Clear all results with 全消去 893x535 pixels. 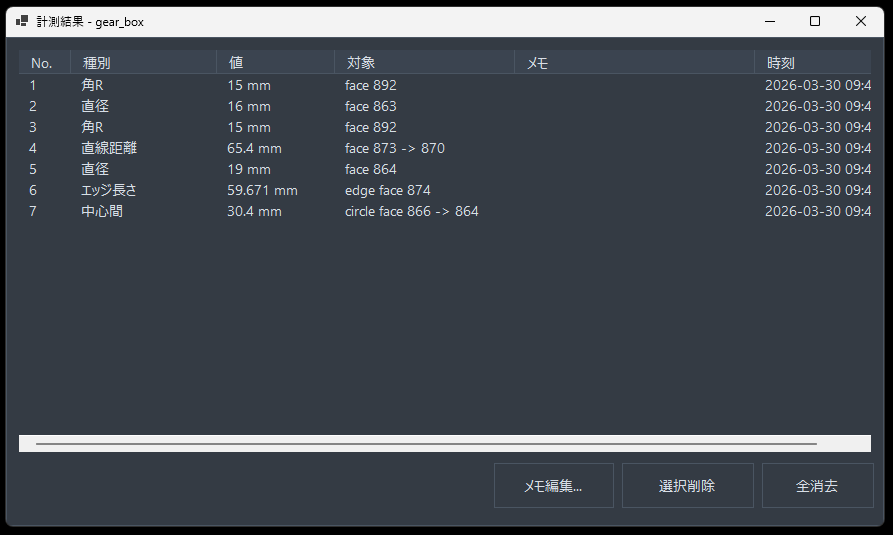tap(817, 485)
